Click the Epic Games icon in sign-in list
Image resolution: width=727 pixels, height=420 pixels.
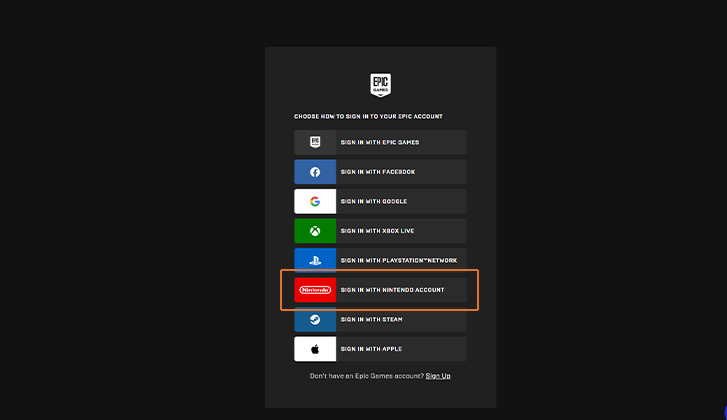(x=315, y=142)
